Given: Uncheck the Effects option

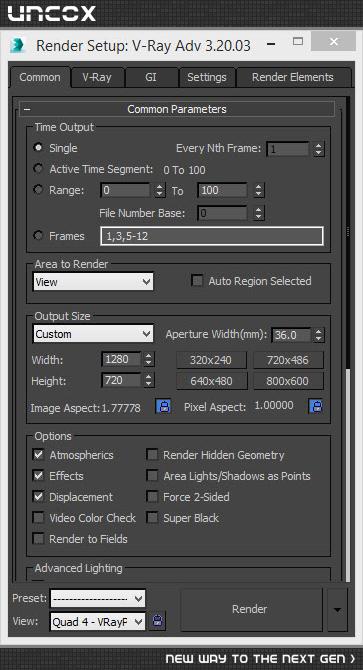Looking at the screenshot, I should point(38,476).
